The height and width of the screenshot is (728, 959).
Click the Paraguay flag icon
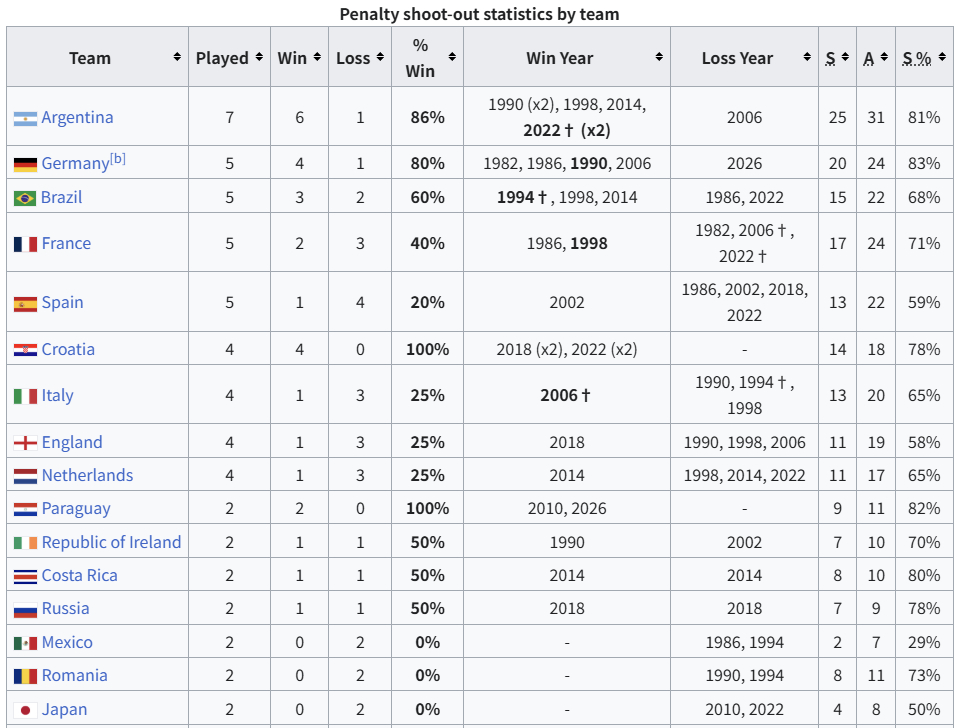25,509
